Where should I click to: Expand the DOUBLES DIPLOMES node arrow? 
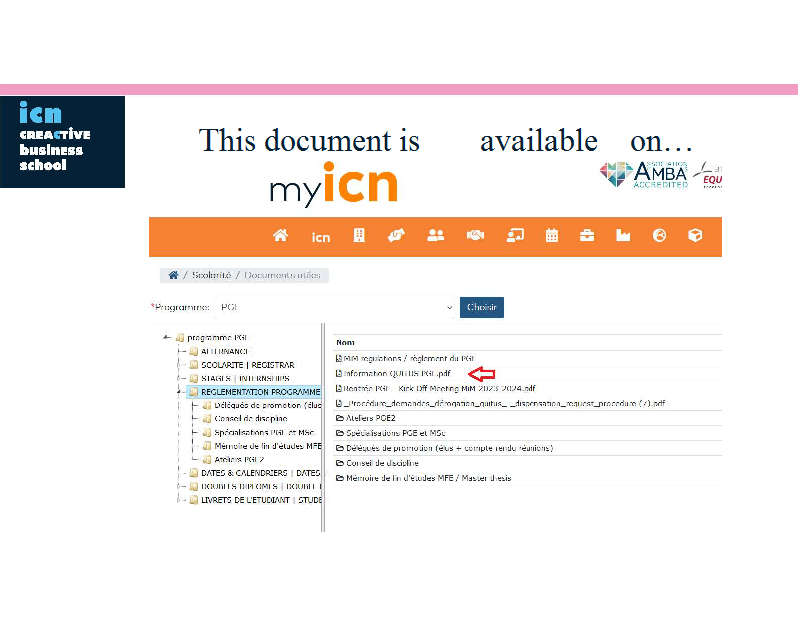point(180,486)
